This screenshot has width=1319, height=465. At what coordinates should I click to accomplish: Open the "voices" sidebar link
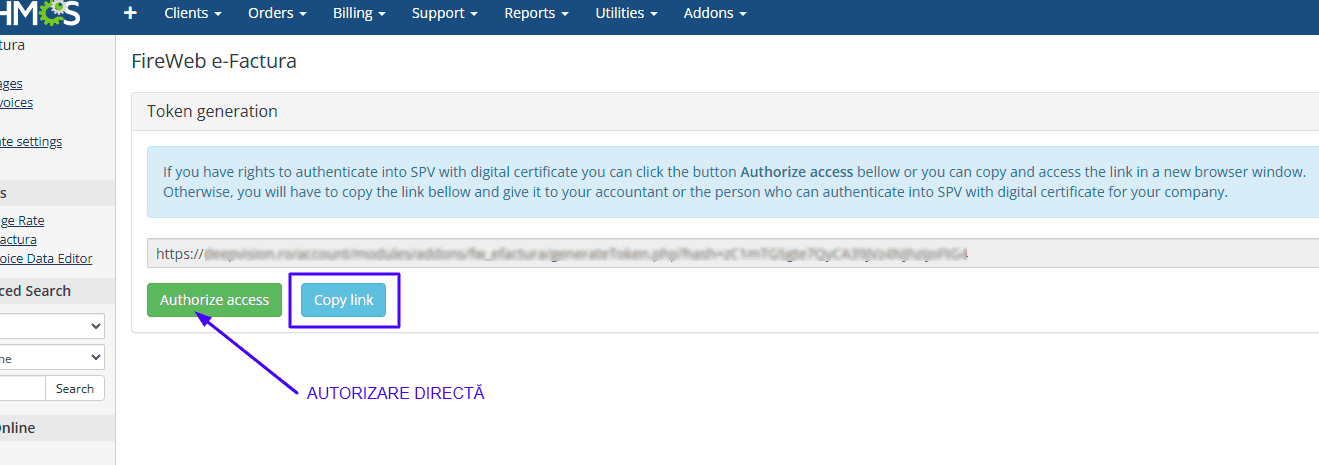17,103
